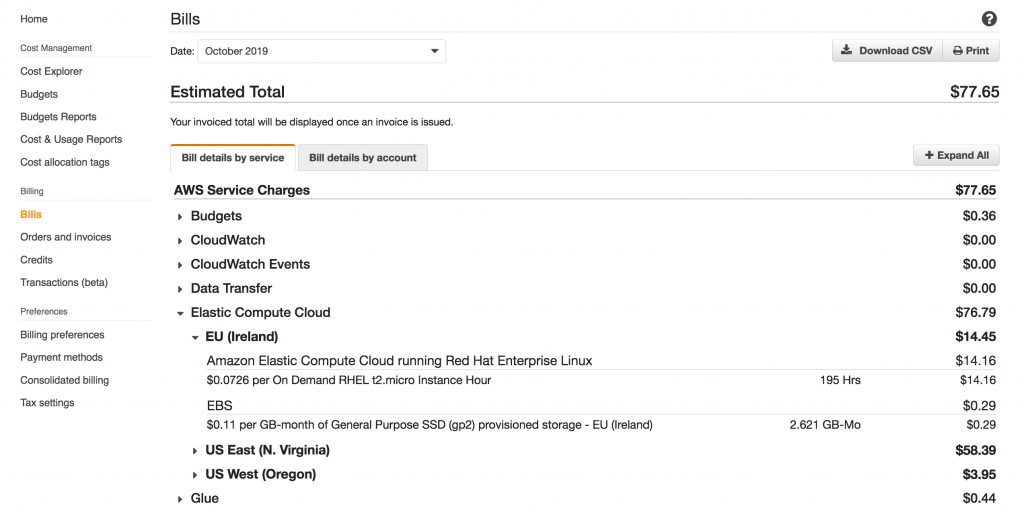
Task: Open Tax settings link
Action: click(x=47, y=403)
